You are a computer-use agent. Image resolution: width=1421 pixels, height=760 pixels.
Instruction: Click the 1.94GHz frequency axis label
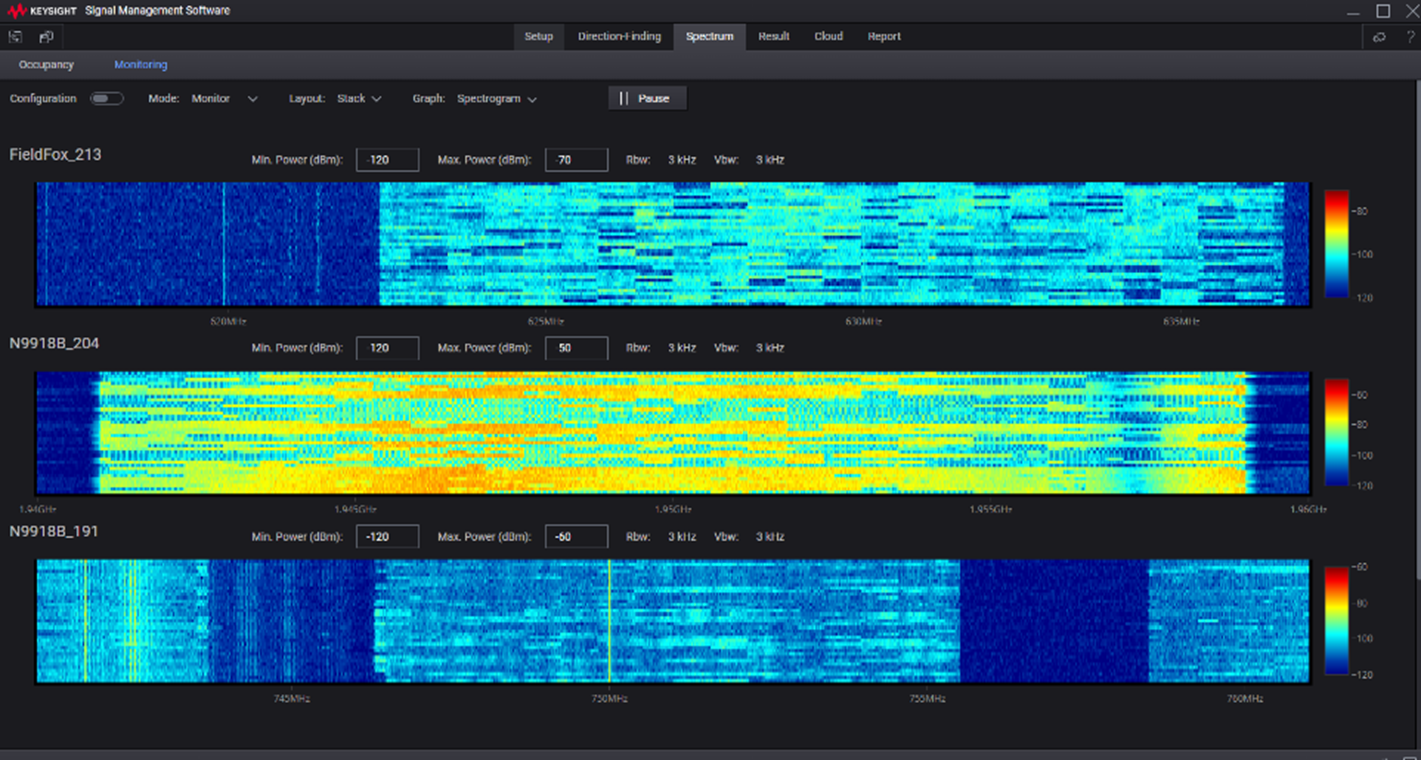37,510
